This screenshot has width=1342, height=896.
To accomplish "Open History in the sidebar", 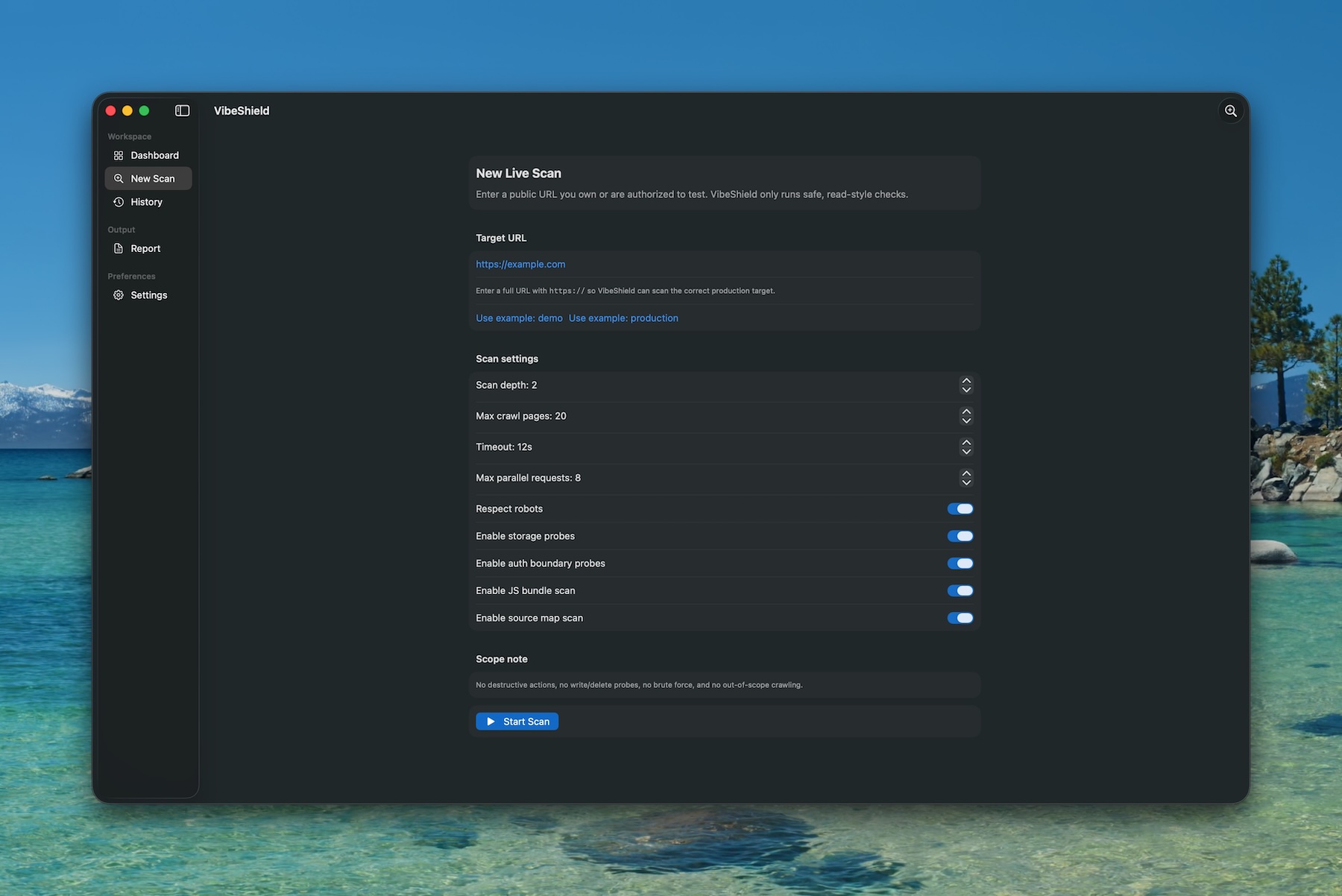I will 146,202.
